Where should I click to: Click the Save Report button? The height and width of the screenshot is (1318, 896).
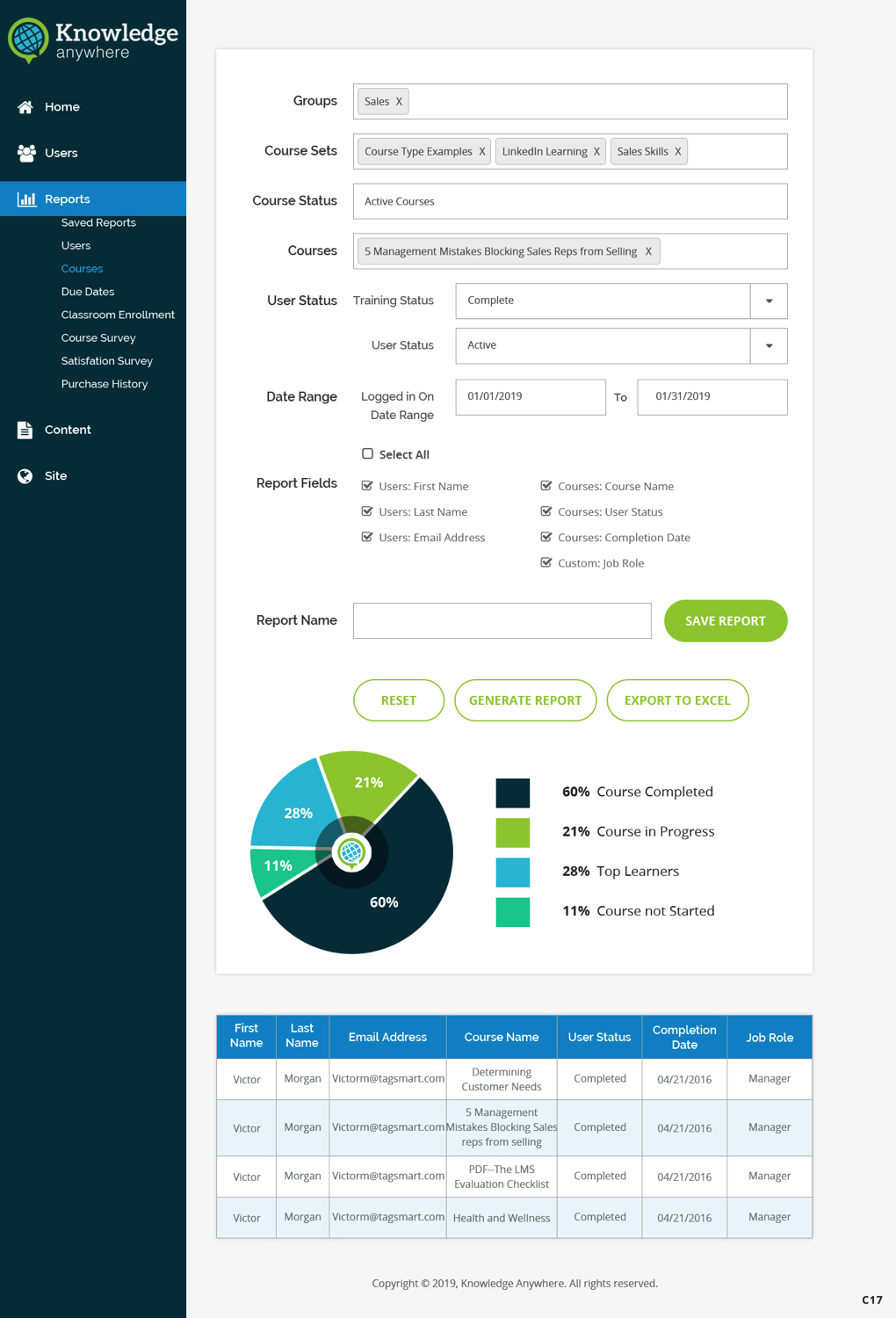click(726, 621)
